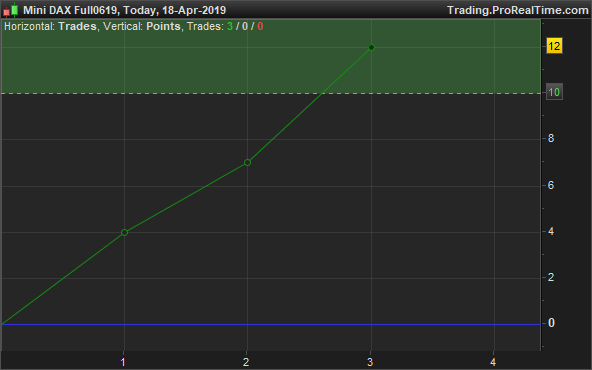
Task: Select the 'Points' vertical axis setting
Action: click(163, 26)
